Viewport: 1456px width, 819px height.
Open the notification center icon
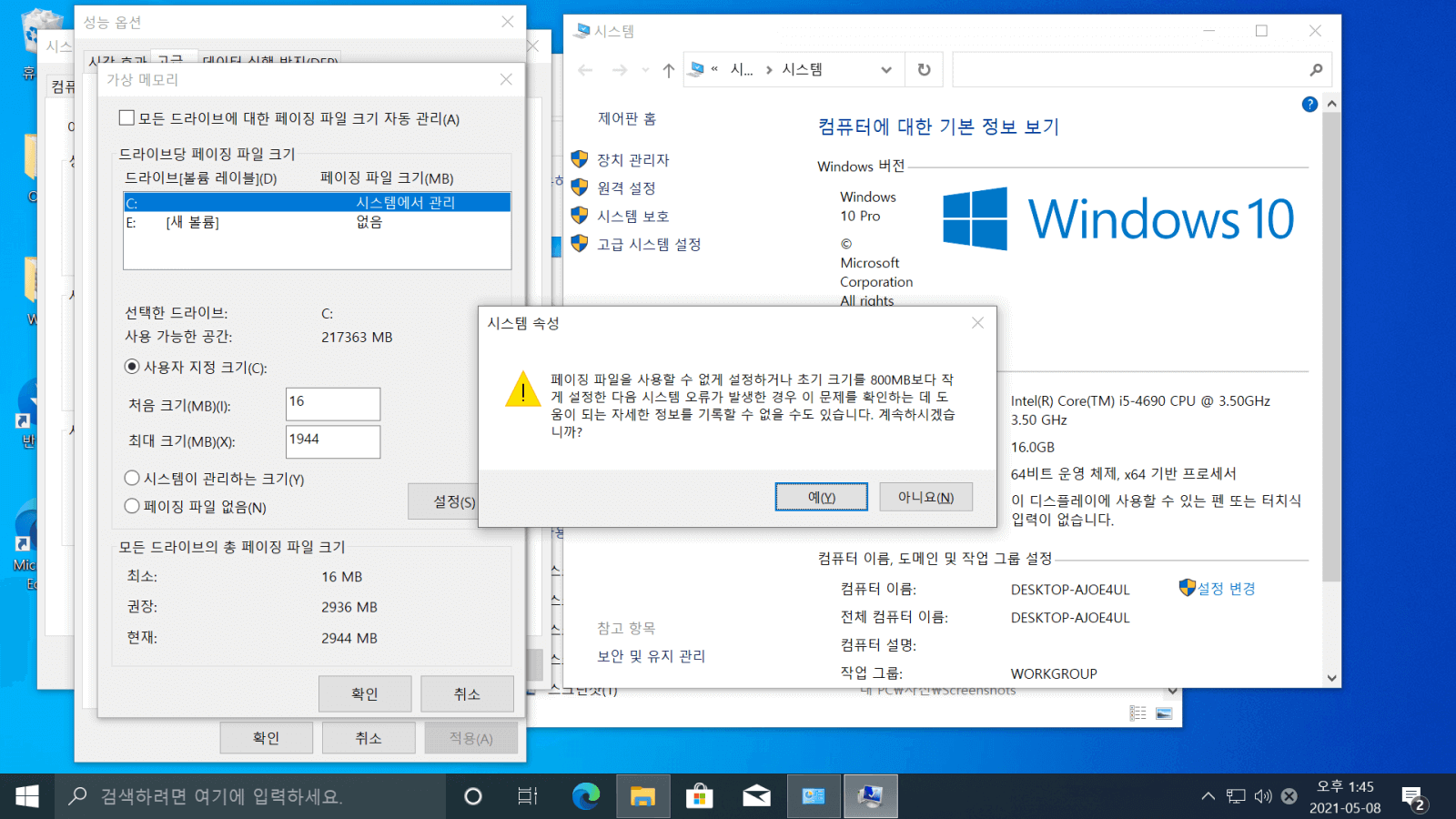coord(1413,798)
